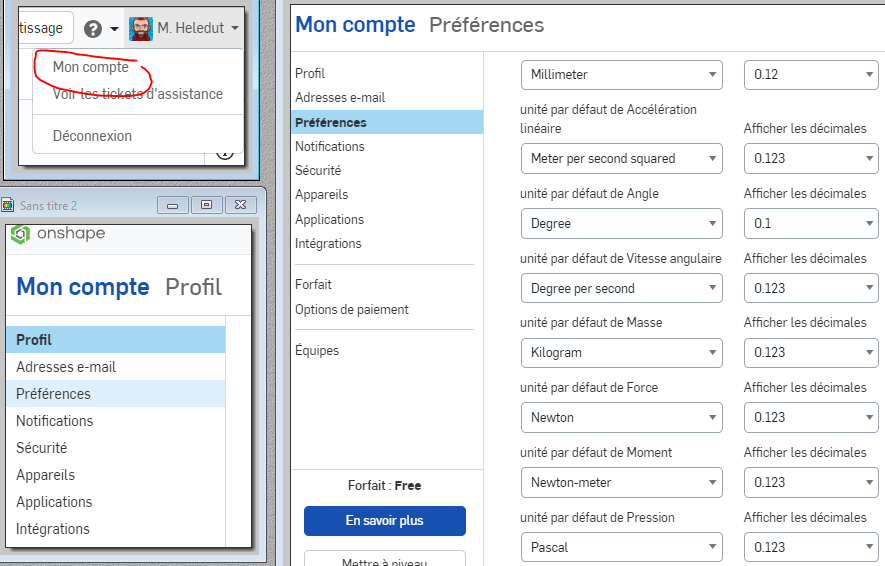Open the Pascal pressure unit dropdown
Image resolution: width=885 pixels, height=566 pixels.
point(621,547)
